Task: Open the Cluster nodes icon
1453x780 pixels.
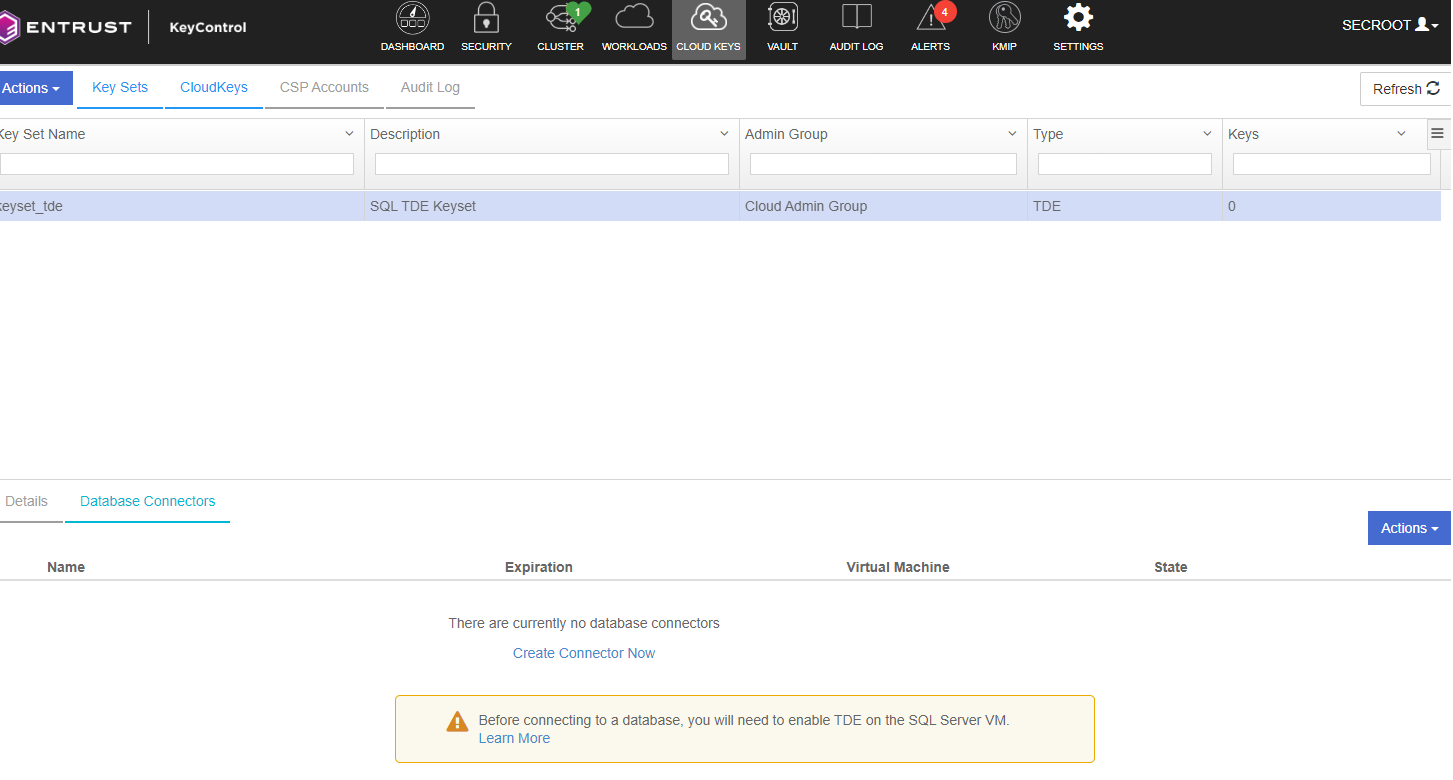Action: 560,18
